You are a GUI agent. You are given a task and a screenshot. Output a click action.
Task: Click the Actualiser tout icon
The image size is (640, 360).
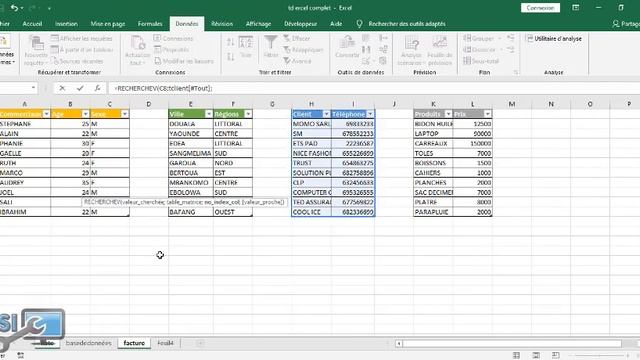tap(138, 51)
